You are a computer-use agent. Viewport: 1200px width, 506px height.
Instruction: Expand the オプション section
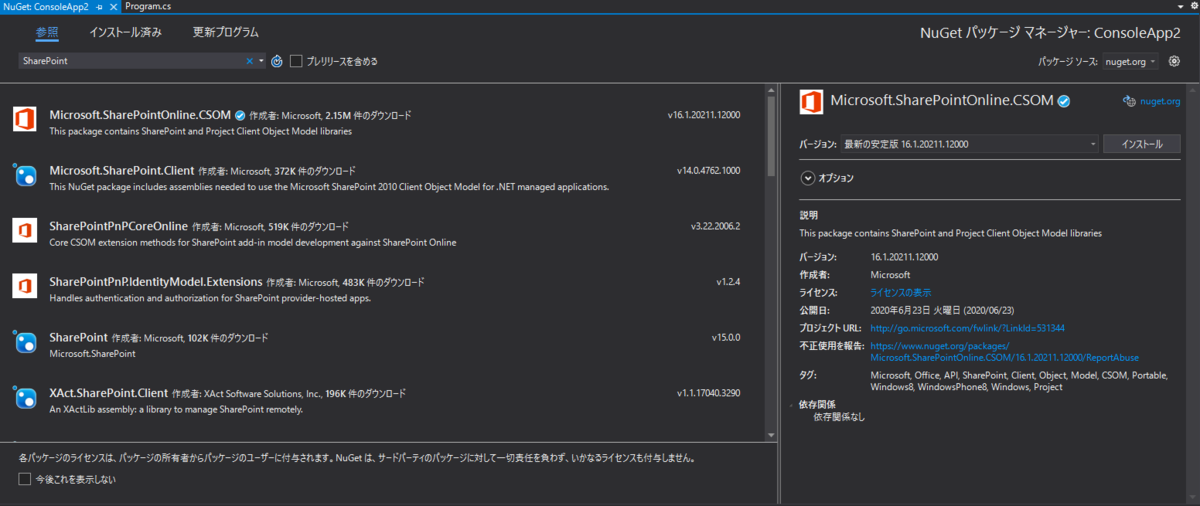[808, 178]
